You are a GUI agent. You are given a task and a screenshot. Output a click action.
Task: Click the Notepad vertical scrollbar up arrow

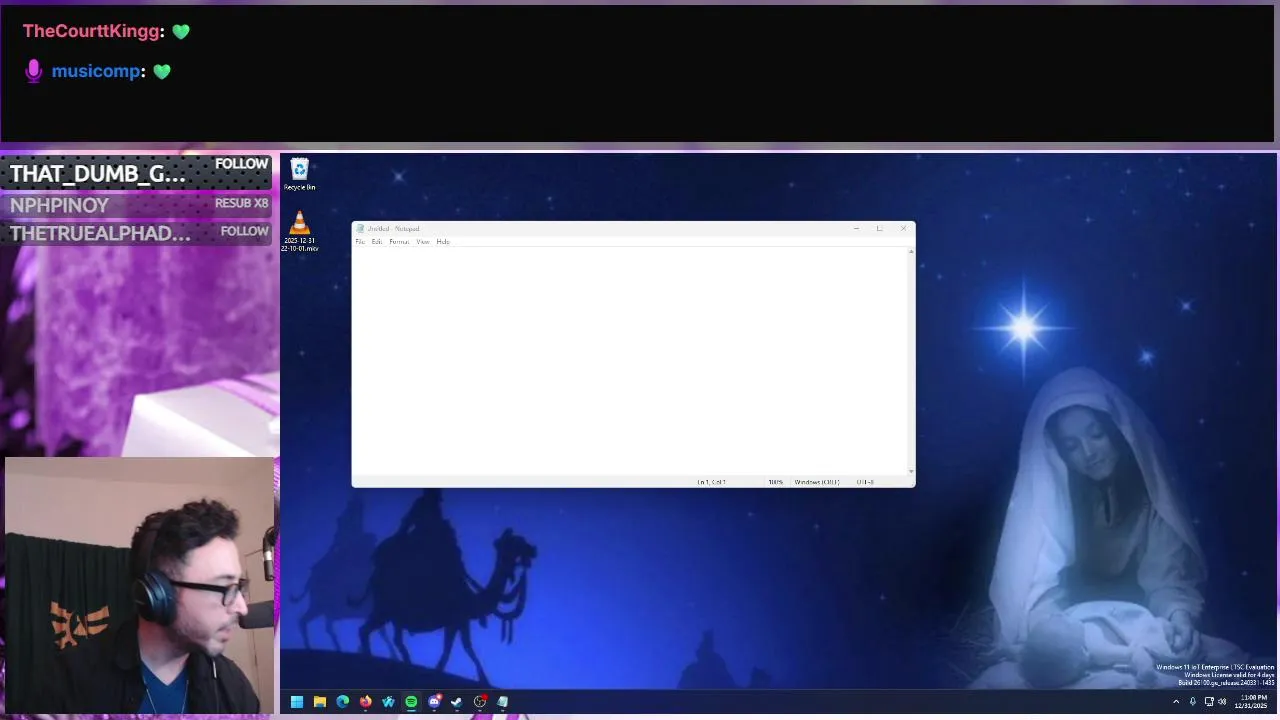click(x=911, y=252)
